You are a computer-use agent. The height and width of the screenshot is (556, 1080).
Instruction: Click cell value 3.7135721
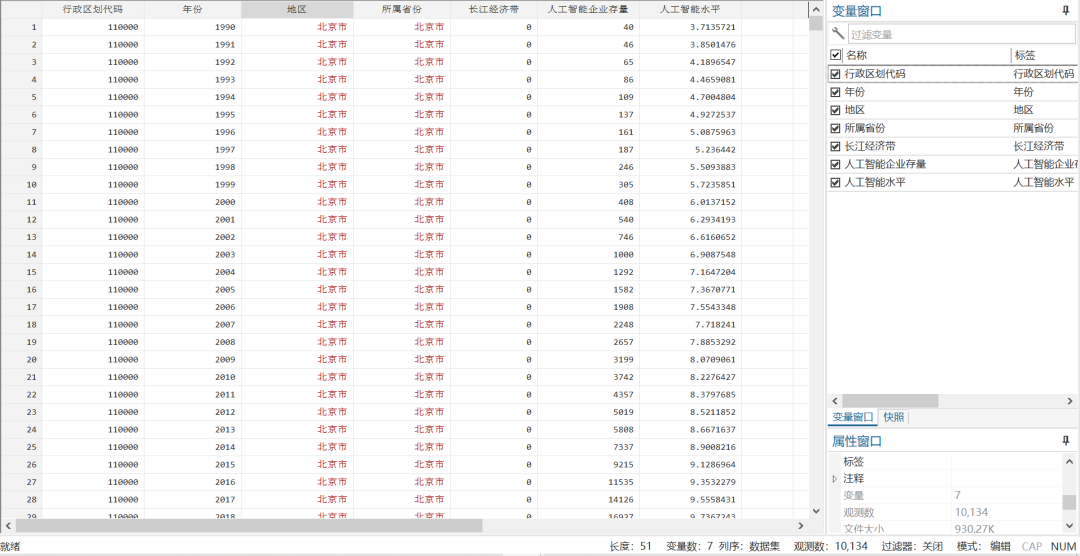(x=690, y=27)
